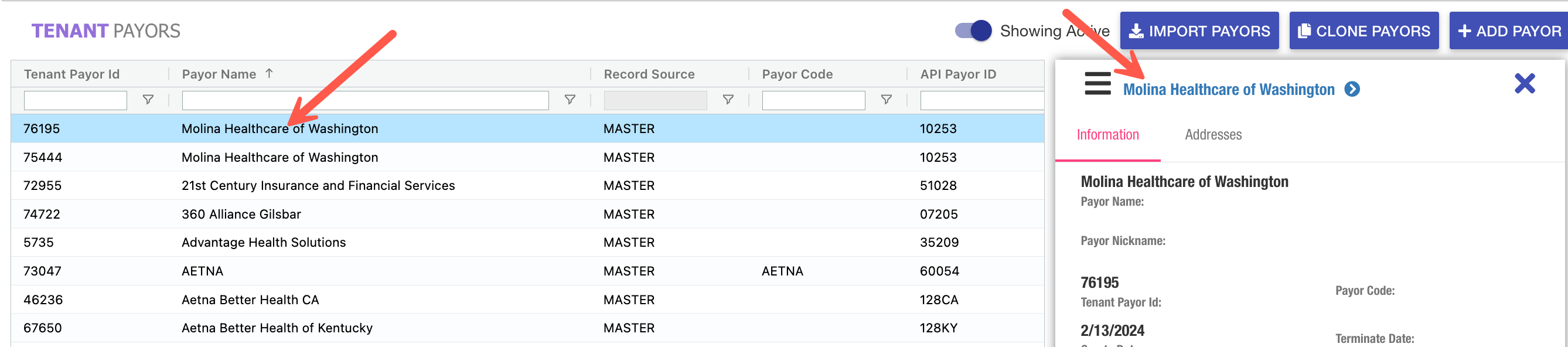Close the payor detail panel
This screenshot has height=347, width=1568.
1524,84
